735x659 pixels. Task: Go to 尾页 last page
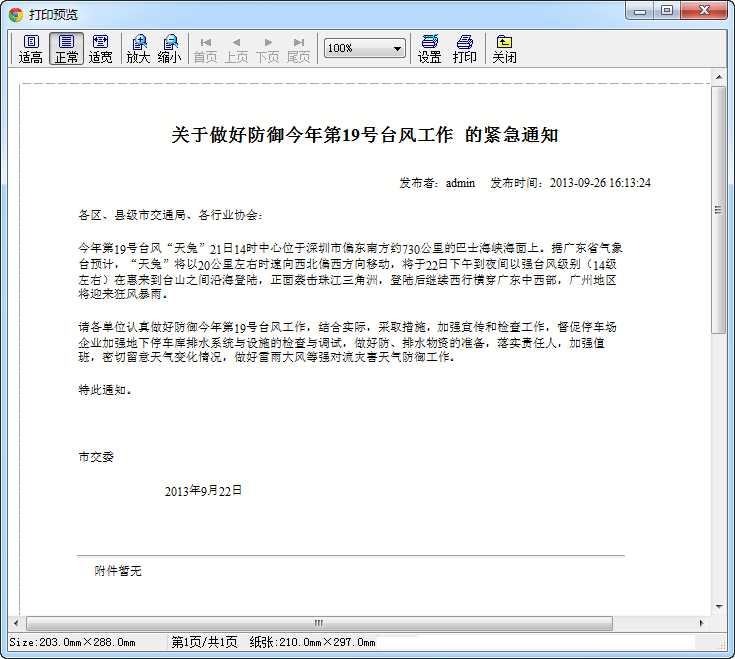pyautogui.click(x=299, y=50)
